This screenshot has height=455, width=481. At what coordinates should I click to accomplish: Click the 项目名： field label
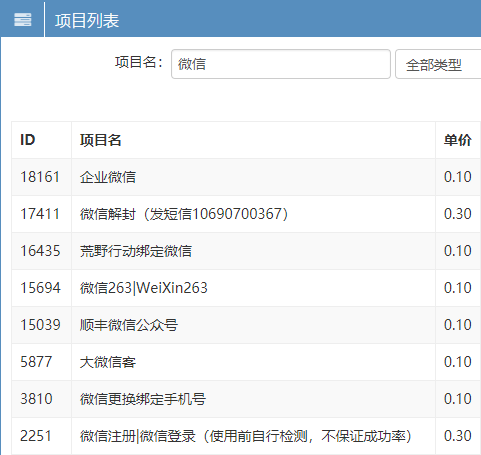point(139,62)
